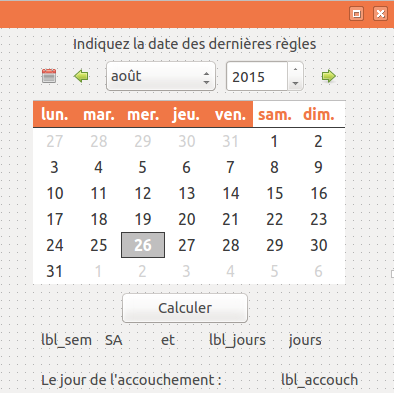Click day 12 in the calendar

pos(142,193)
